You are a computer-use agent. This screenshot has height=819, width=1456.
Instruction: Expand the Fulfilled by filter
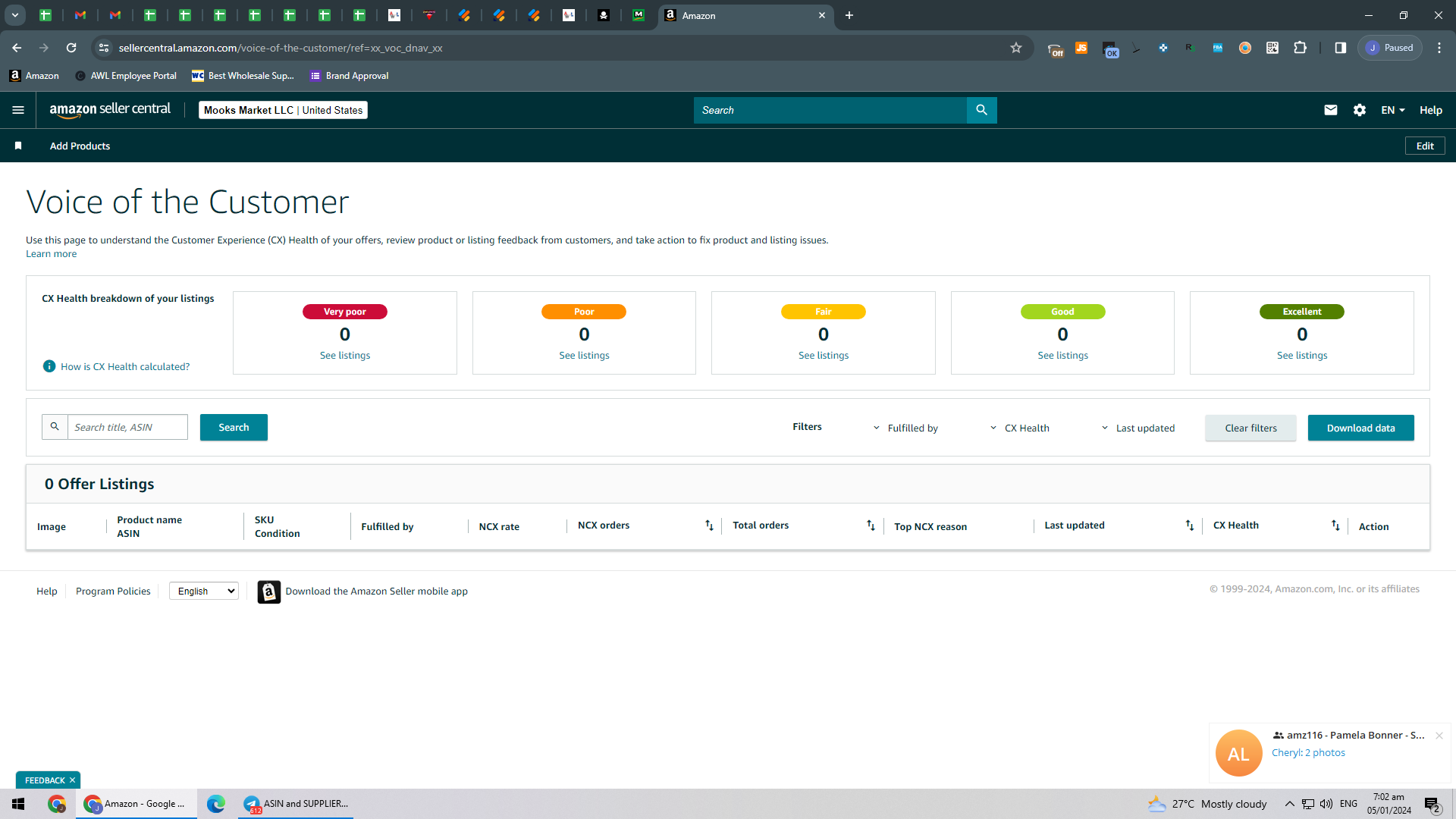pos(905,428)
